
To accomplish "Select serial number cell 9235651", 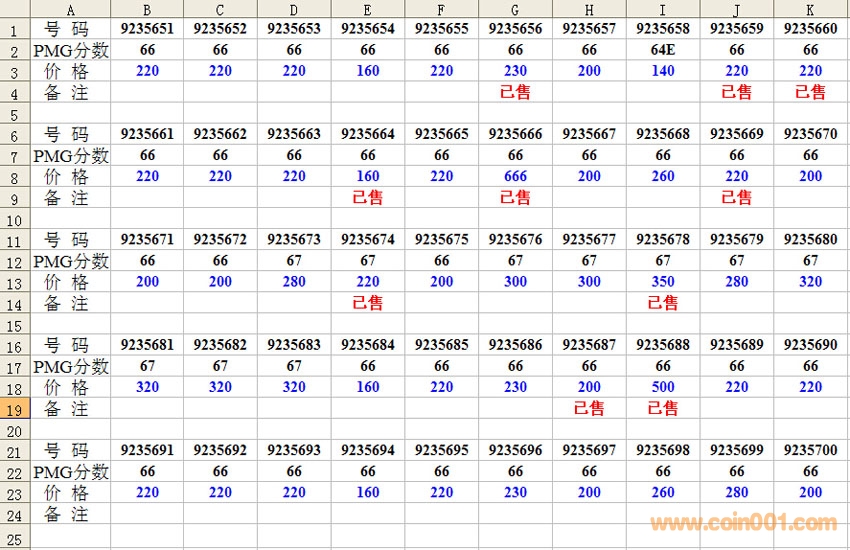I will click(x=147, y=29).
